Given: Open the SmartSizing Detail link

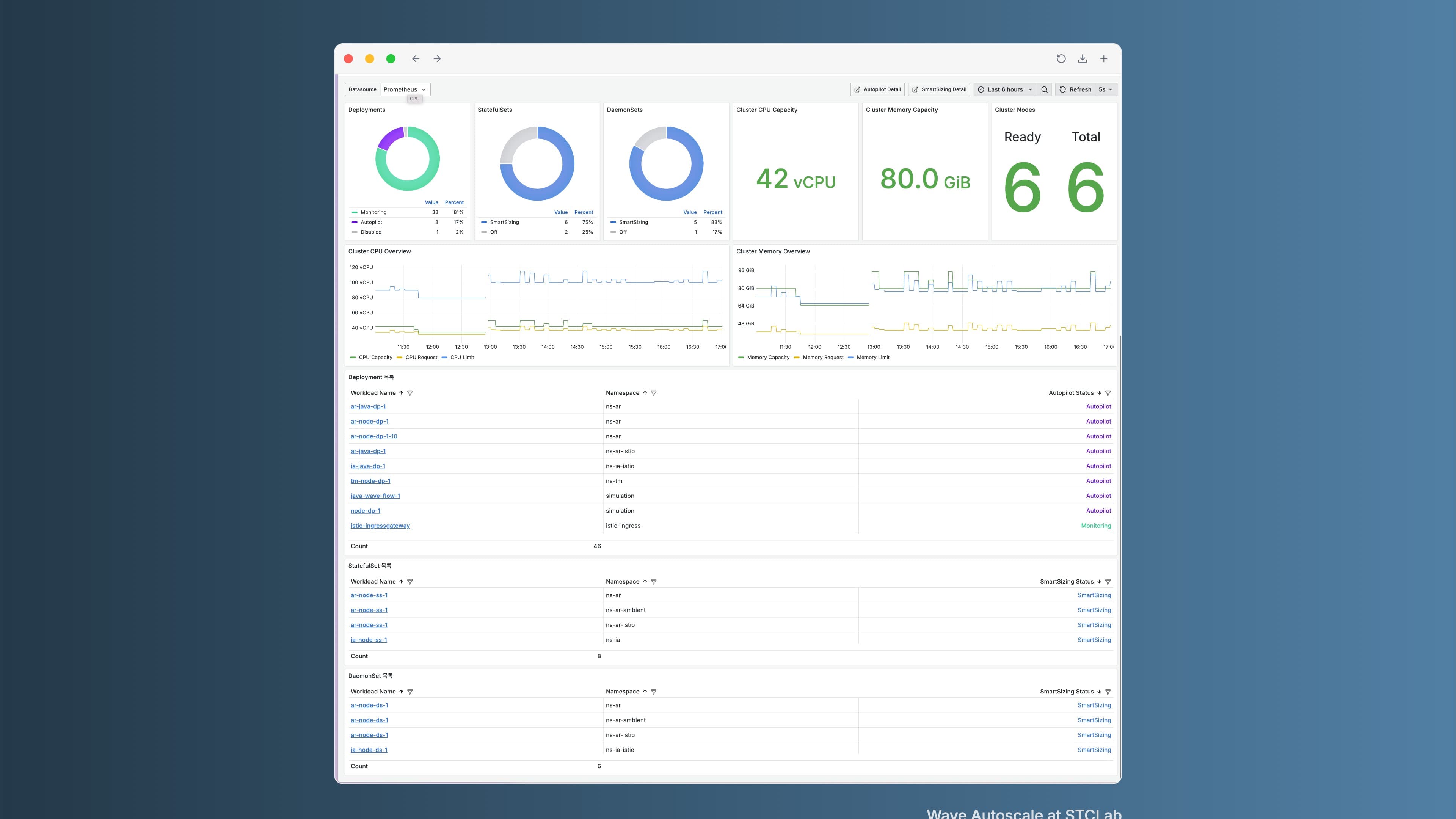Looking at the screenshot, I should point(939,89).
